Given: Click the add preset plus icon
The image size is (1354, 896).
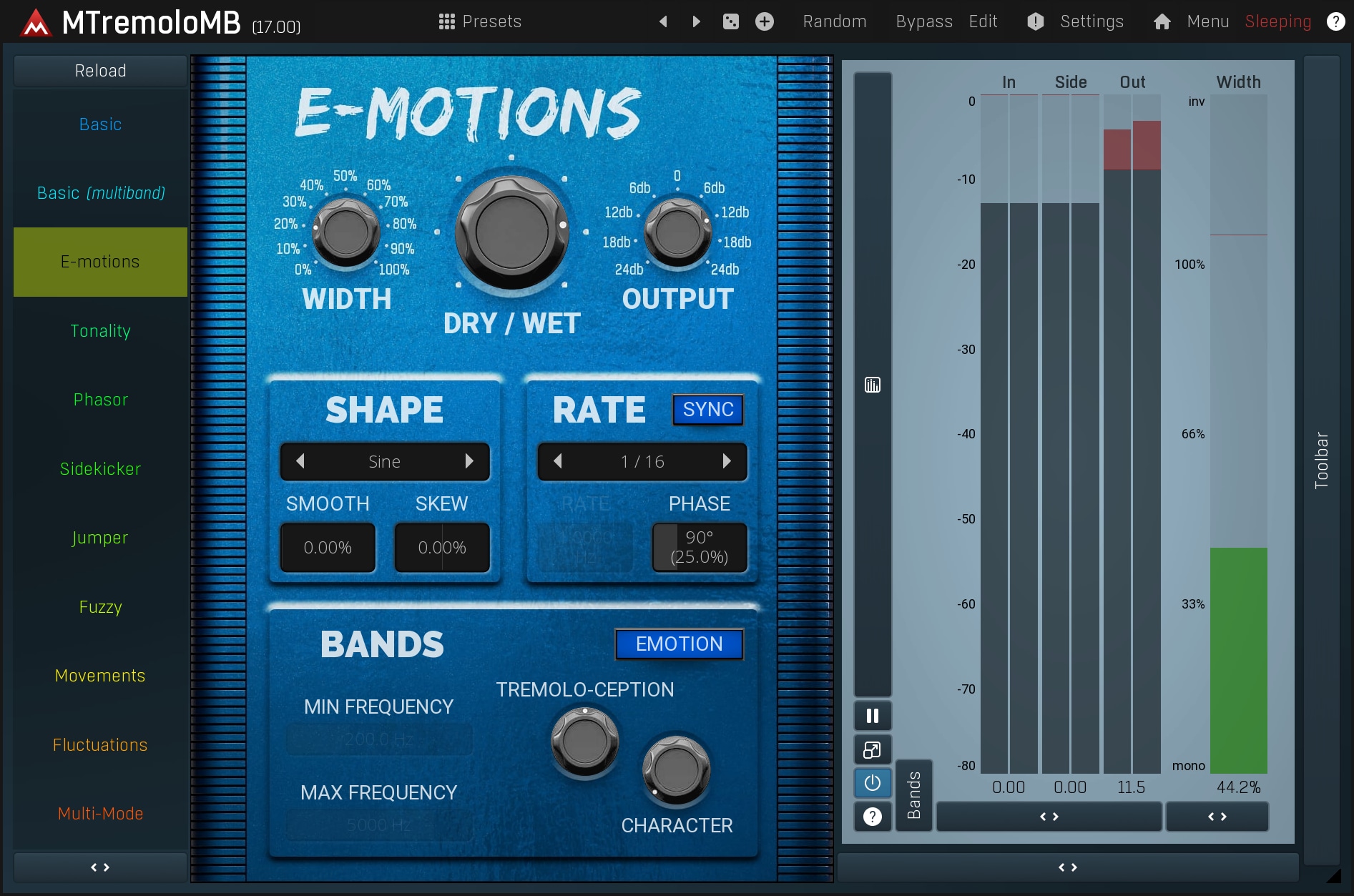Looking at the screenshot, I should [764, 21].
